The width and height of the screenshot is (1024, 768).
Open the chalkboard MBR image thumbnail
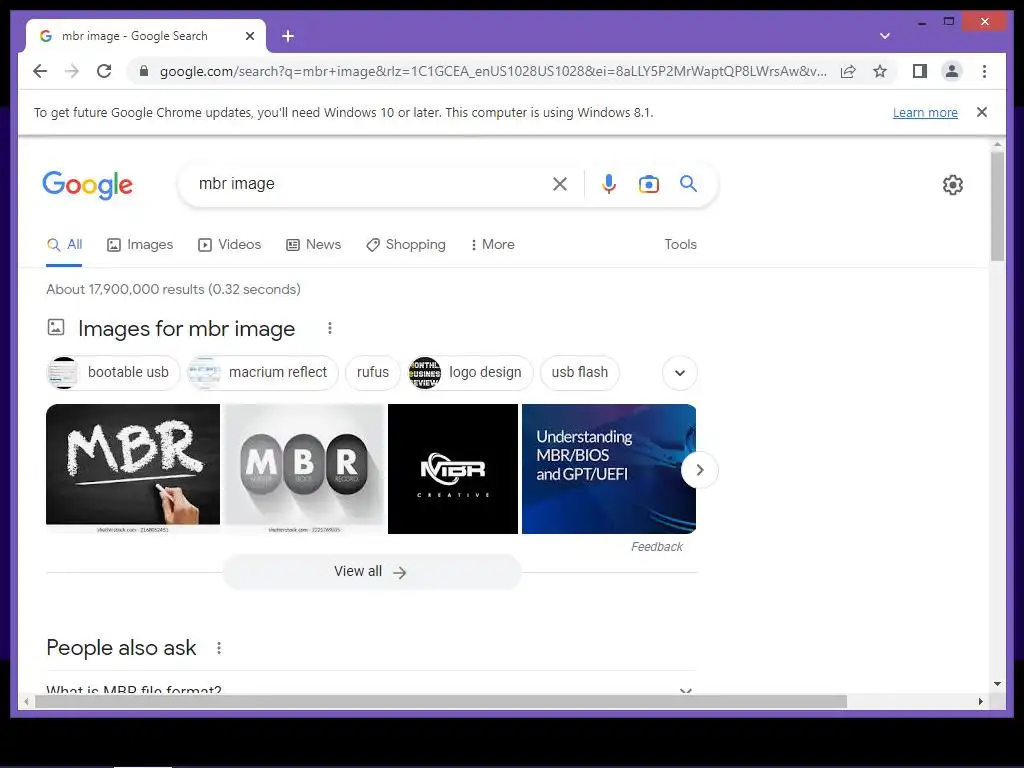tap(133, 469)
